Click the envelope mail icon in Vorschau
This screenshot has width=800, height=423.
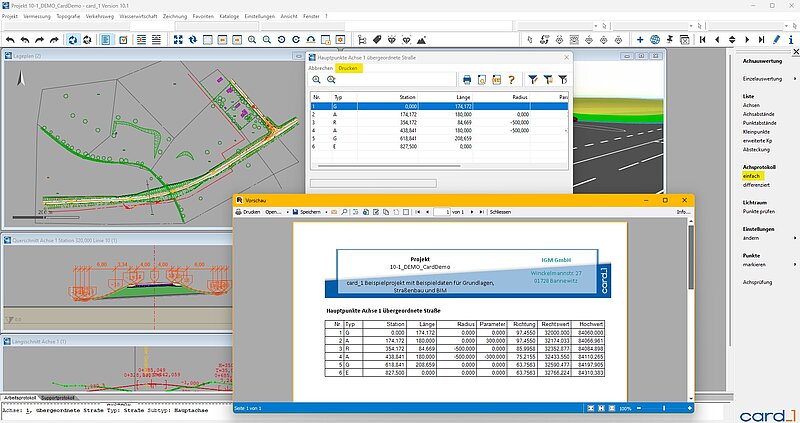[334, 212]
